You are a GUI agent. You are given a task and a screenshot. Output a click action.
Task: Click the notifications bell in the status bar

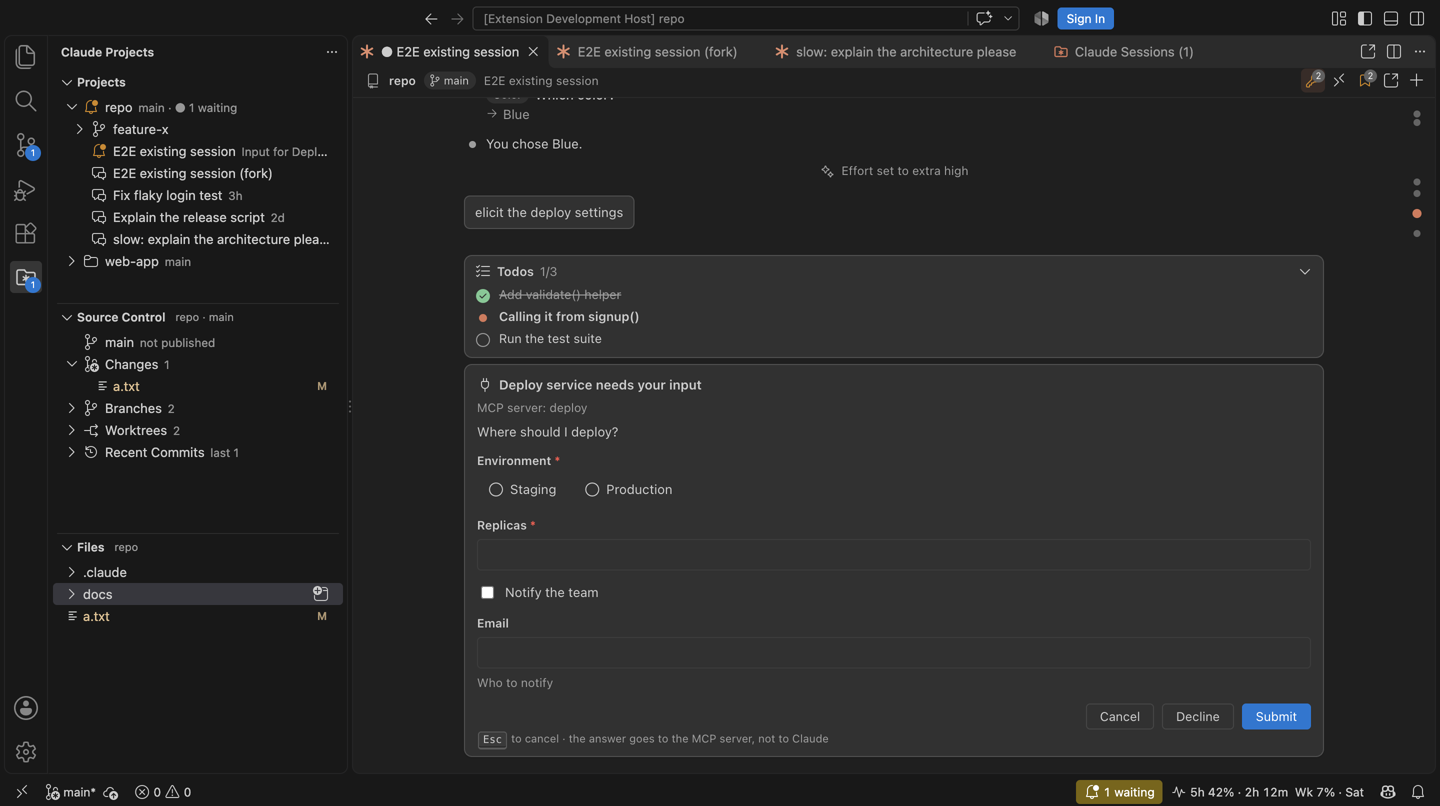1418,792
